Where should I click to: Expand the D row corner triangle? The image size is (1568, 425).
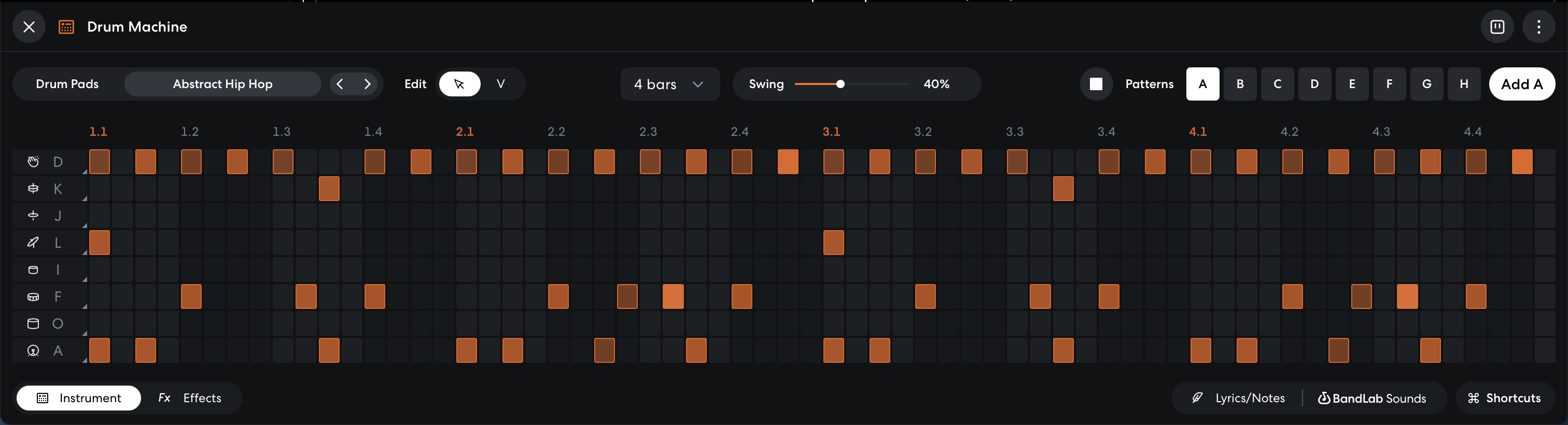pyautogui.click(x=85, y=172)
